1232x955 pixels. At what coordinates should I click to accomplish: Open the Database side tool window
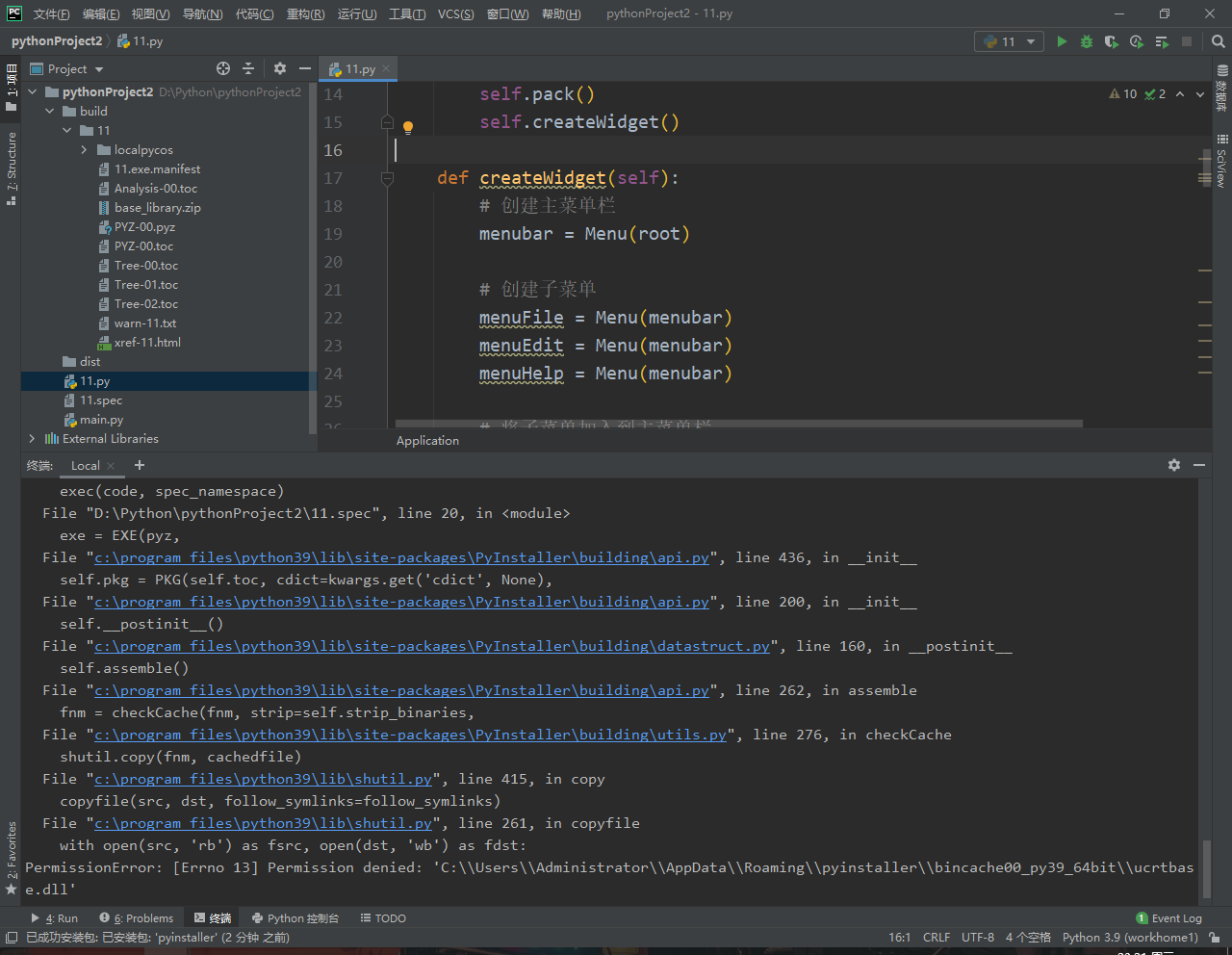coord(1221,89)
